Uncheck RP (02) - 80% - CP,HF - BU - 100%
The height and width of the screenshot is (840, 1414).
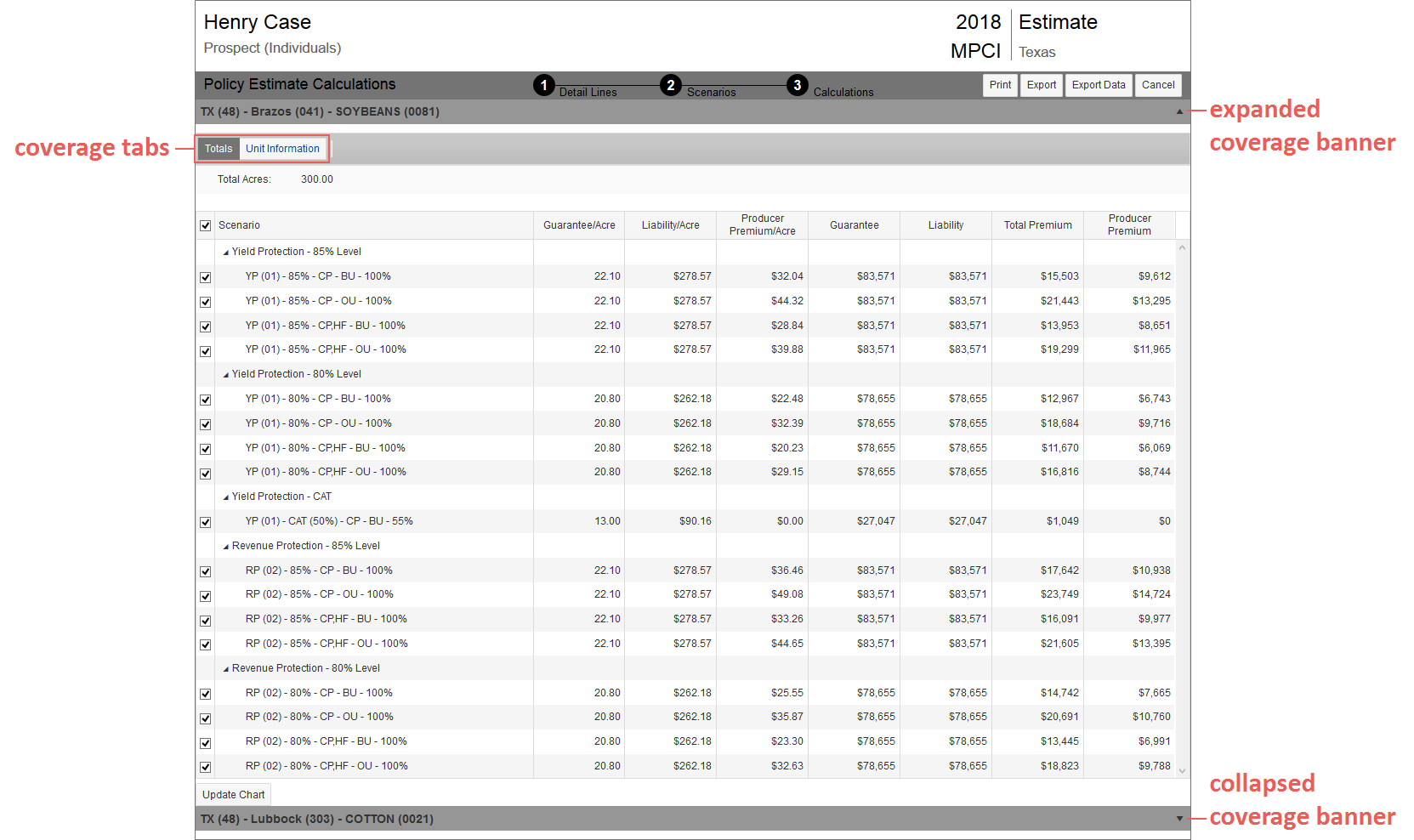tap(205, 743)
